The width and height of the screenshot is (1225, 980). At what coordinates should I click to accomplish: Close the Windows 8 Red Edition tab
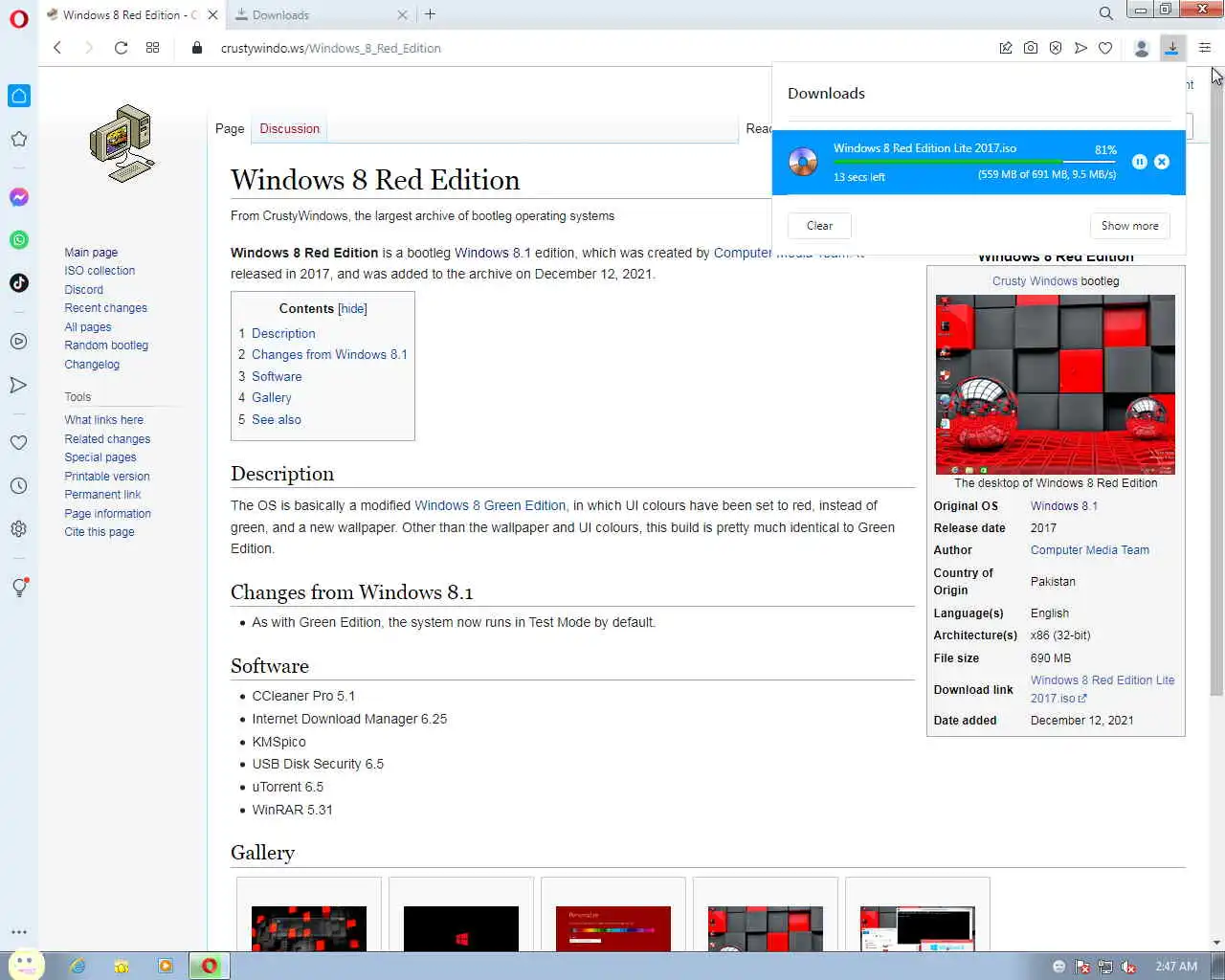point(213,14)
